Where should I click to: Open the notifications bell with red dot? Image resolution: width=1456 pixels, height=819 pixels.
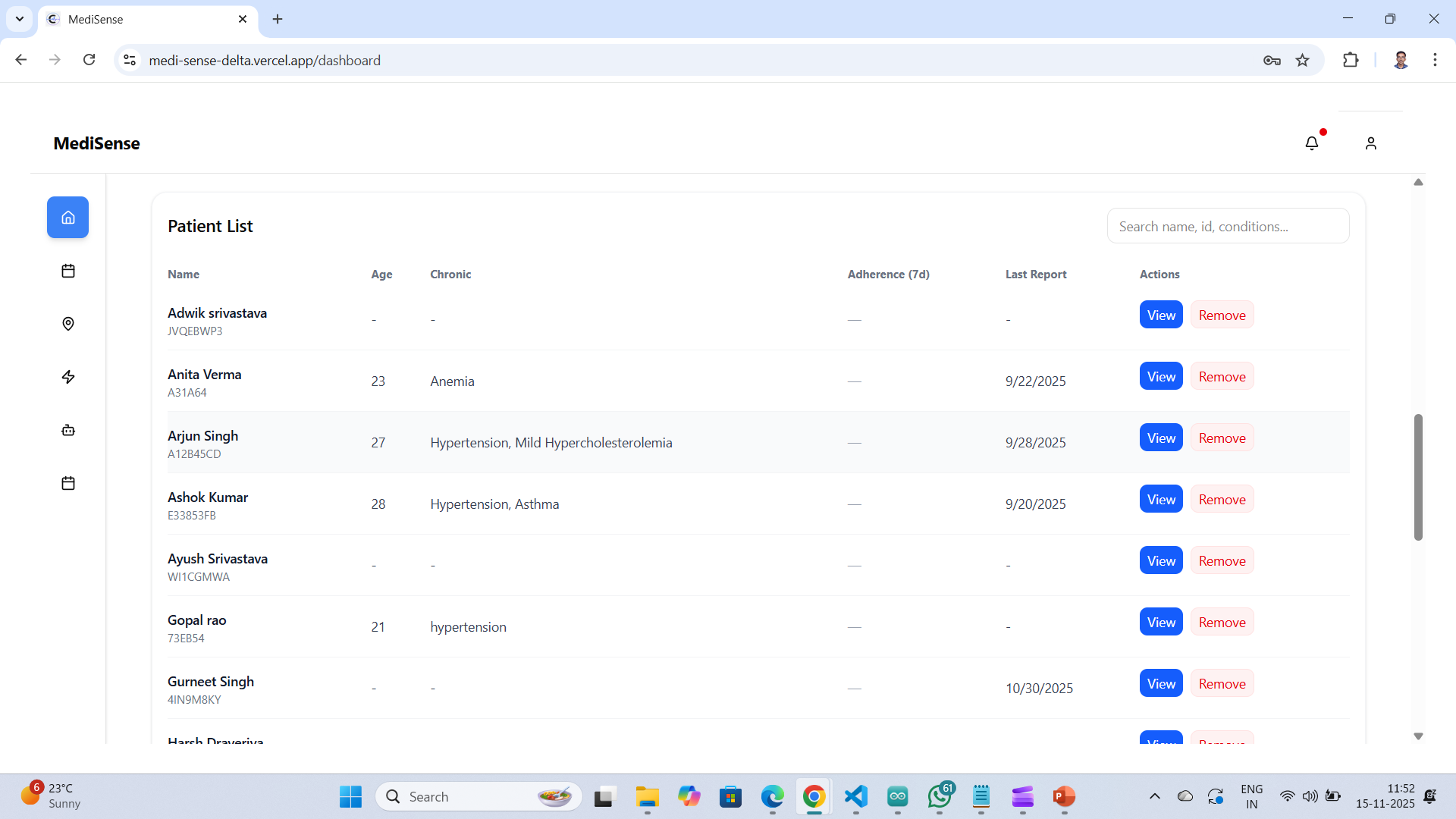click(x=1313, y=143)
